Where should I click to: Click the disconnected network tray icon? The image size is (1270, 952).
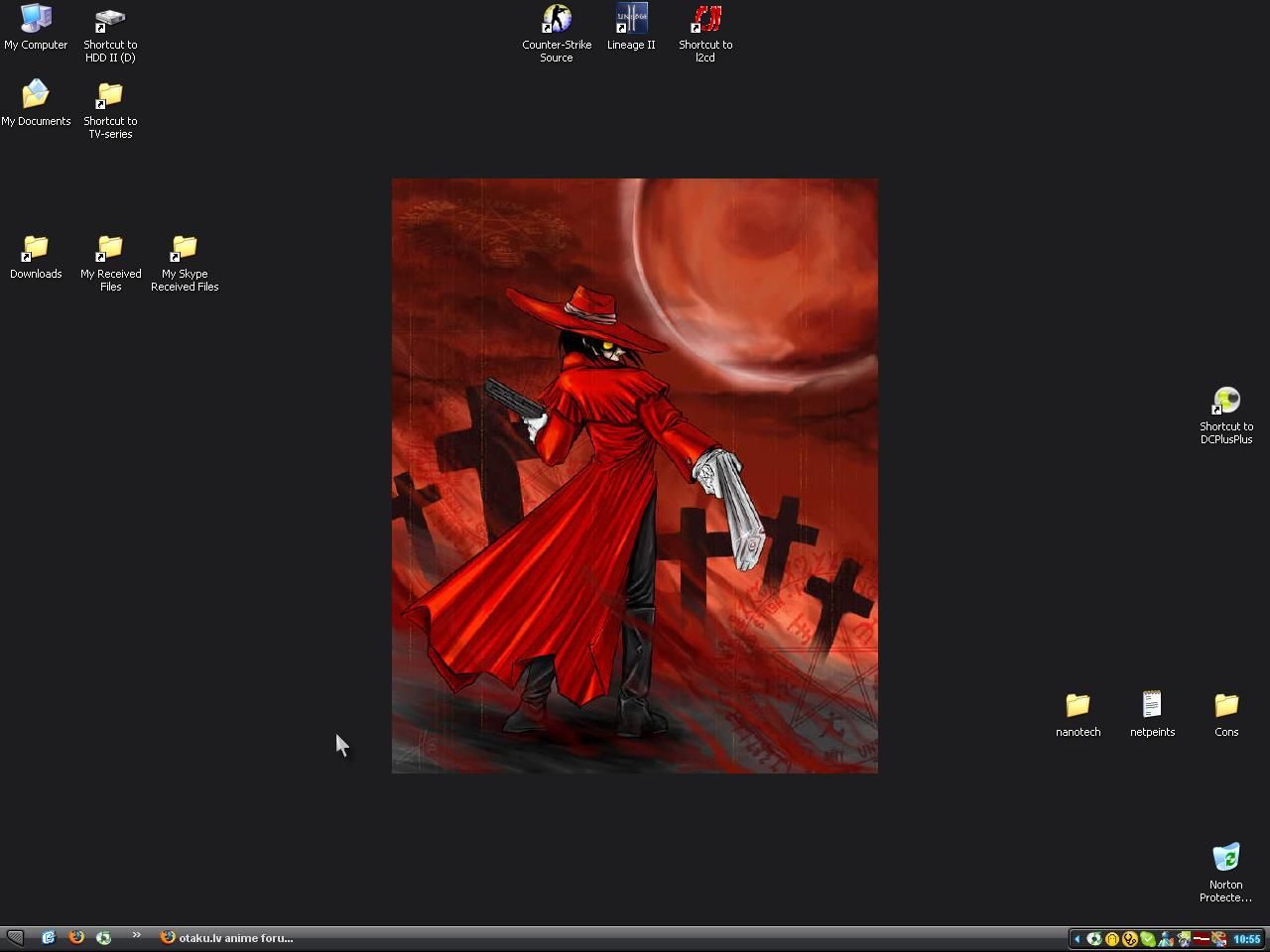click(x=1219, y=939)
